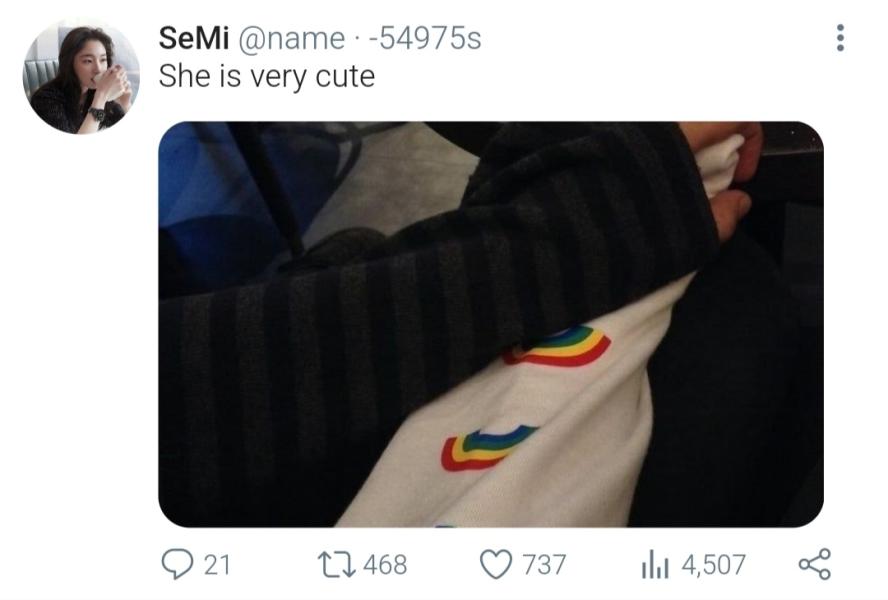Screen dimensions: 888x600
Task: Select the text 'She is very cute'
Action: [267, 76]
